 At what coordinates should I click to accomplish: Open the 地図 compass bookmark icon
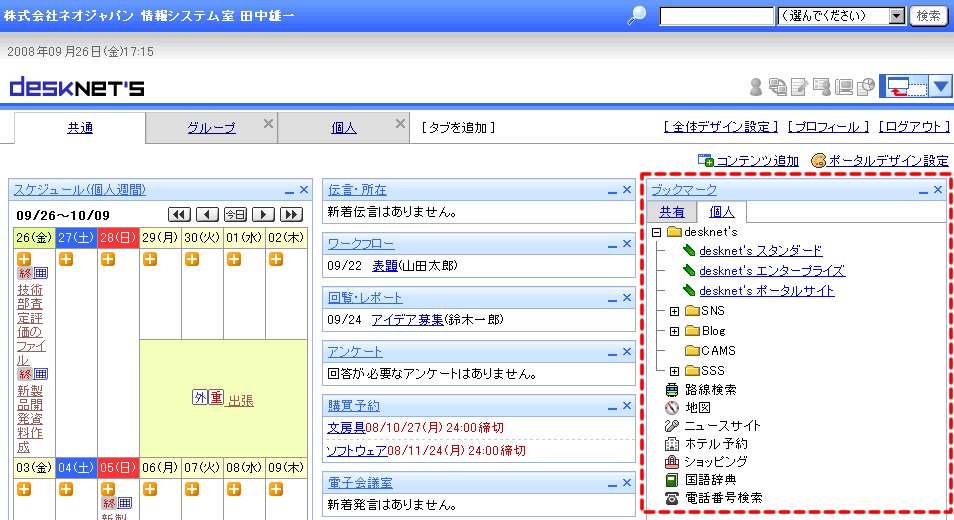click(672, 408)
